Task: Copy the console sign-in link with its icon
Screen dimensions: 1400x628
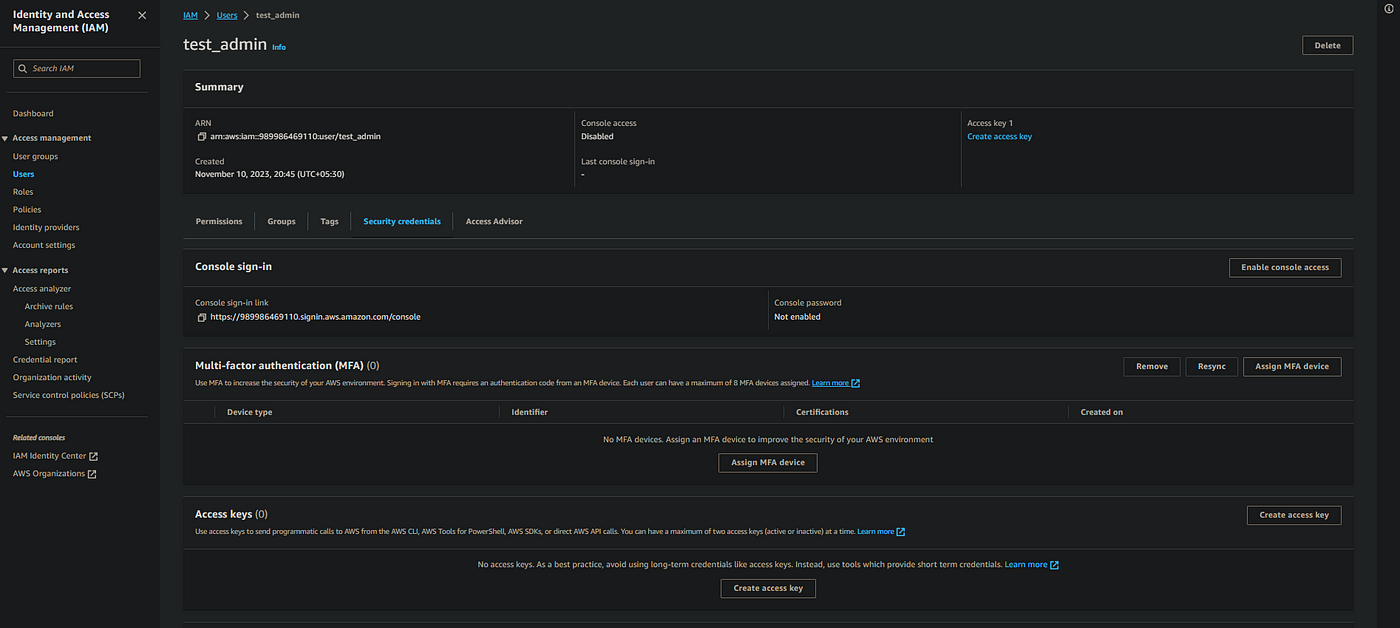Action: (201, 317)
